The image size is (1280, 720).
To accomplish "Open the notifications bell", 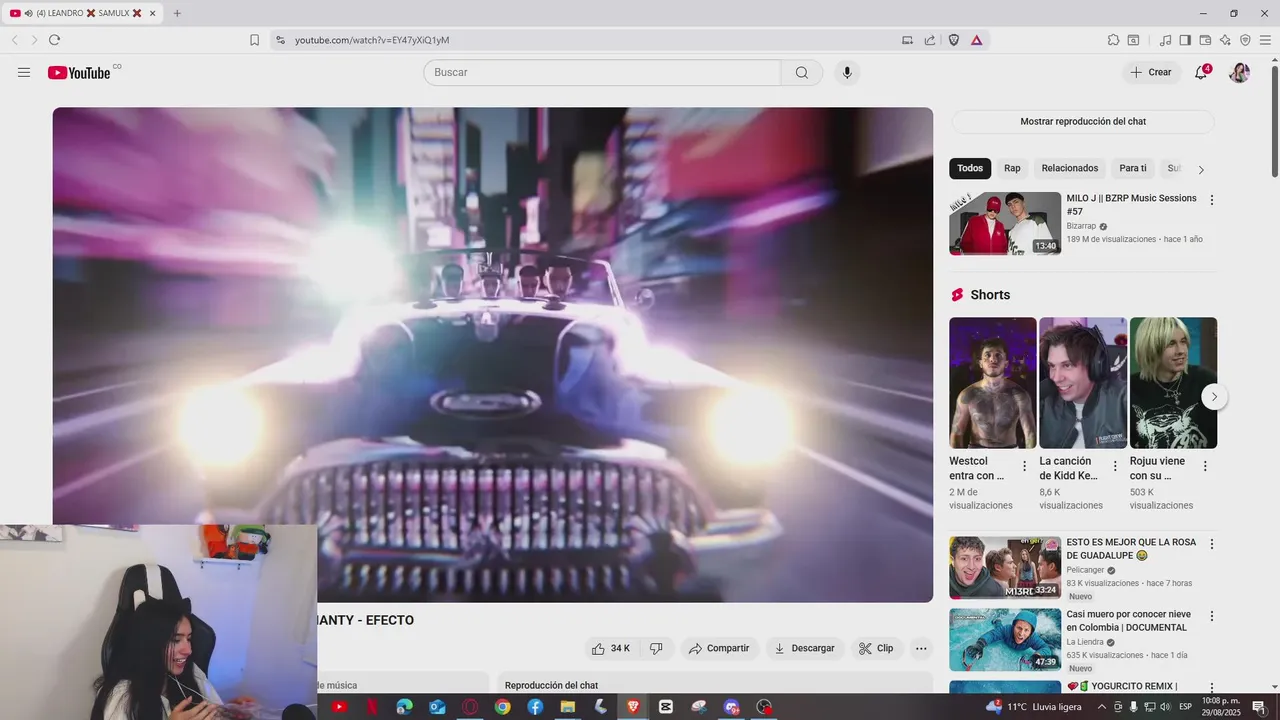I will 1201,72.
